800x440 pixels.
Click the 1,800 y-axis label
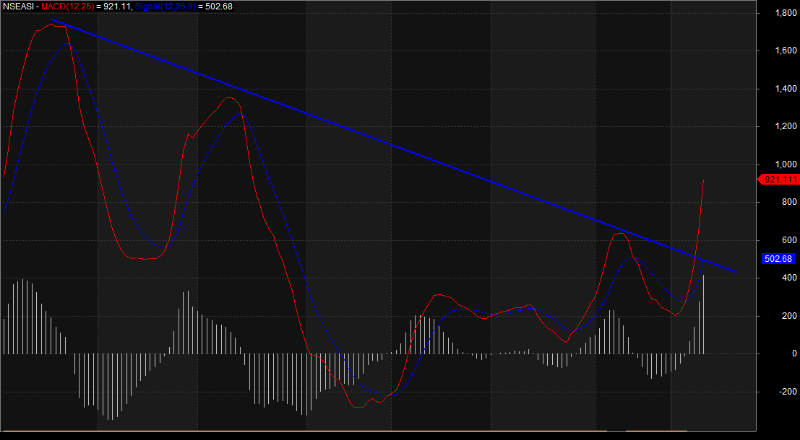click(786, 13)
